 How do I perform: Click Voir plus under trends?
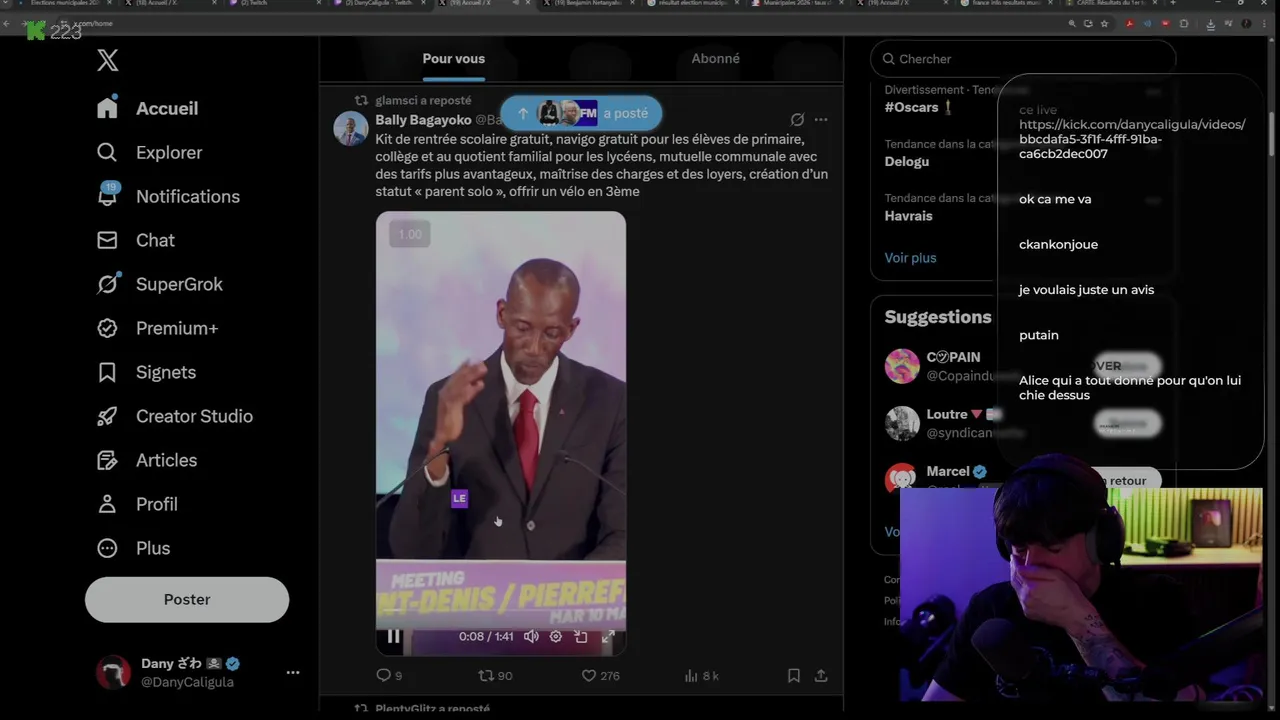point(910,258)
